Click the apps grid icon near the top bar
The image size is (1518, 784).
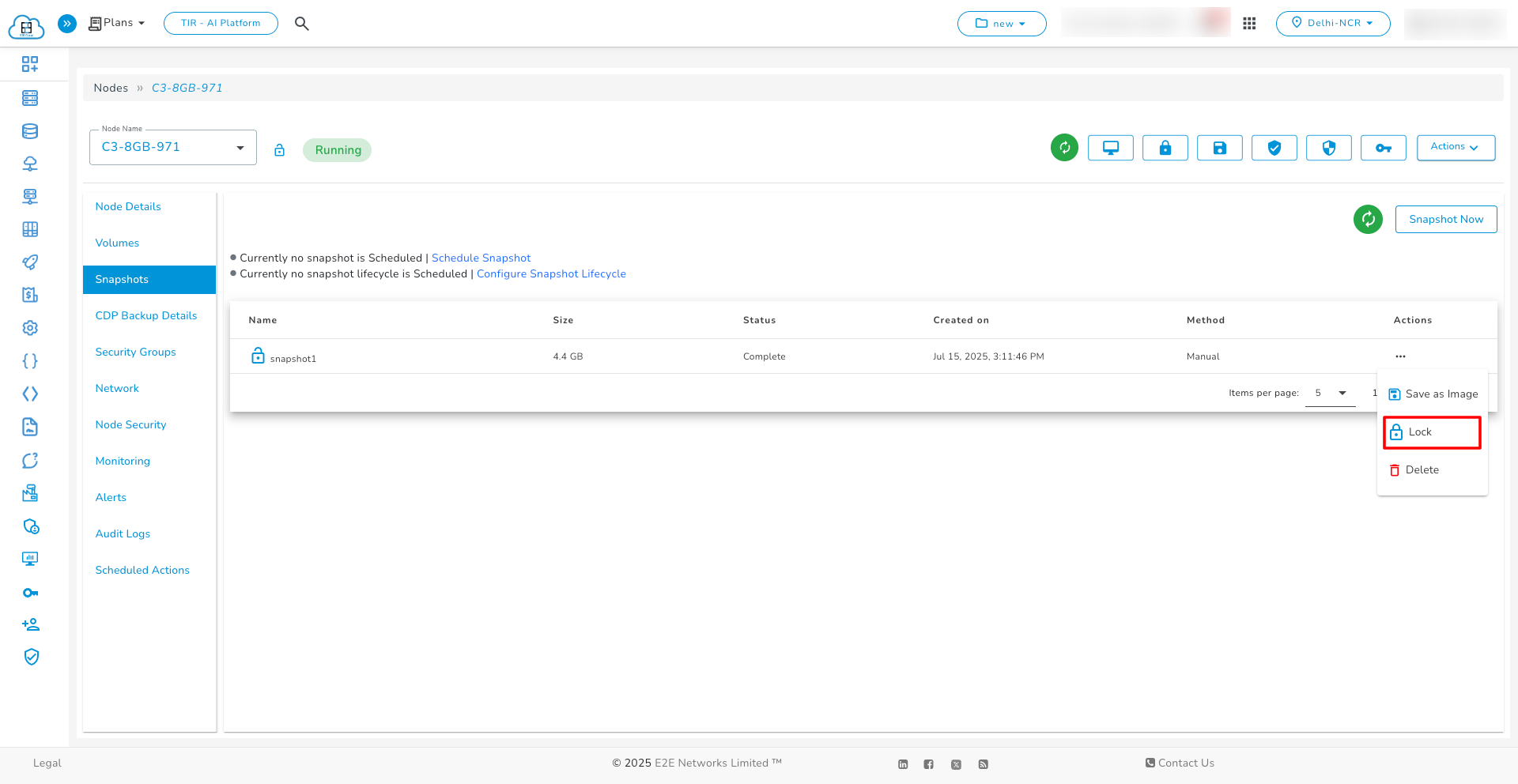click(1250, 24)
